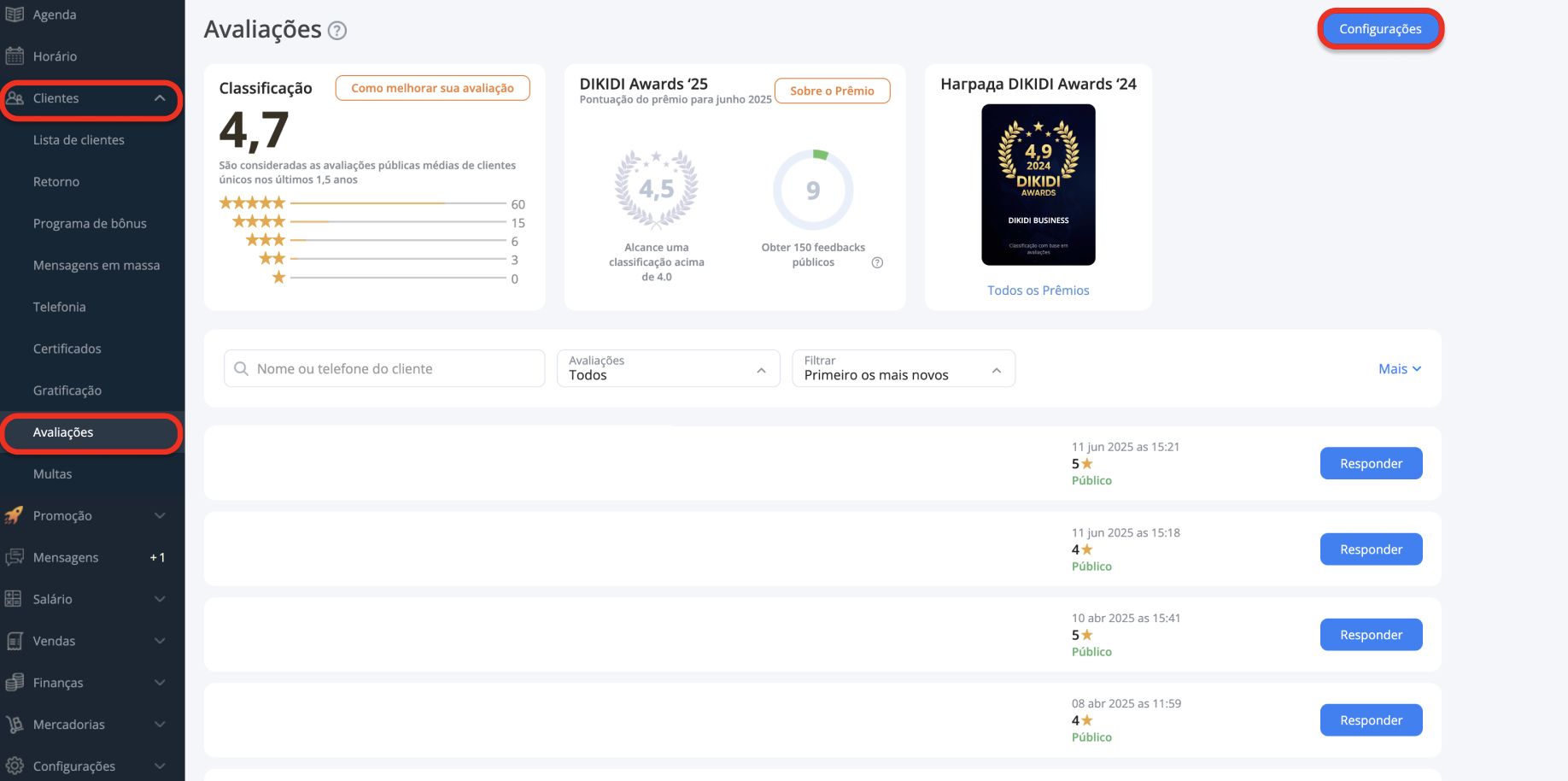Open the Filtrar Primeiro os mais novos dropdown
The height and width of the screenshot is (781, 1568).
[904, 368]
